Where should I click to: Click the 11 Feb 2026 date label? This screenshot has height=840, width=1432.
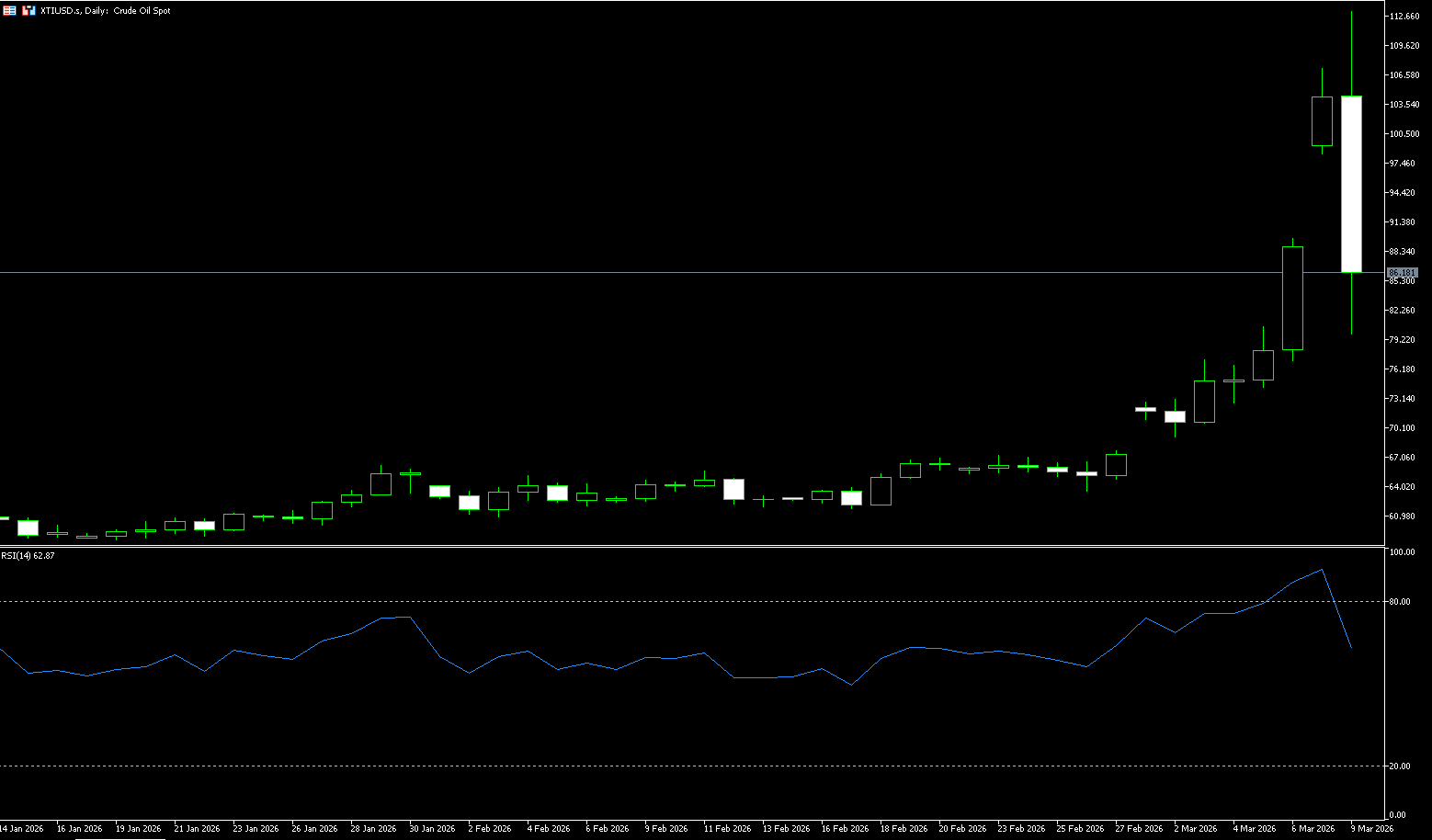click(x=727, y=829)
